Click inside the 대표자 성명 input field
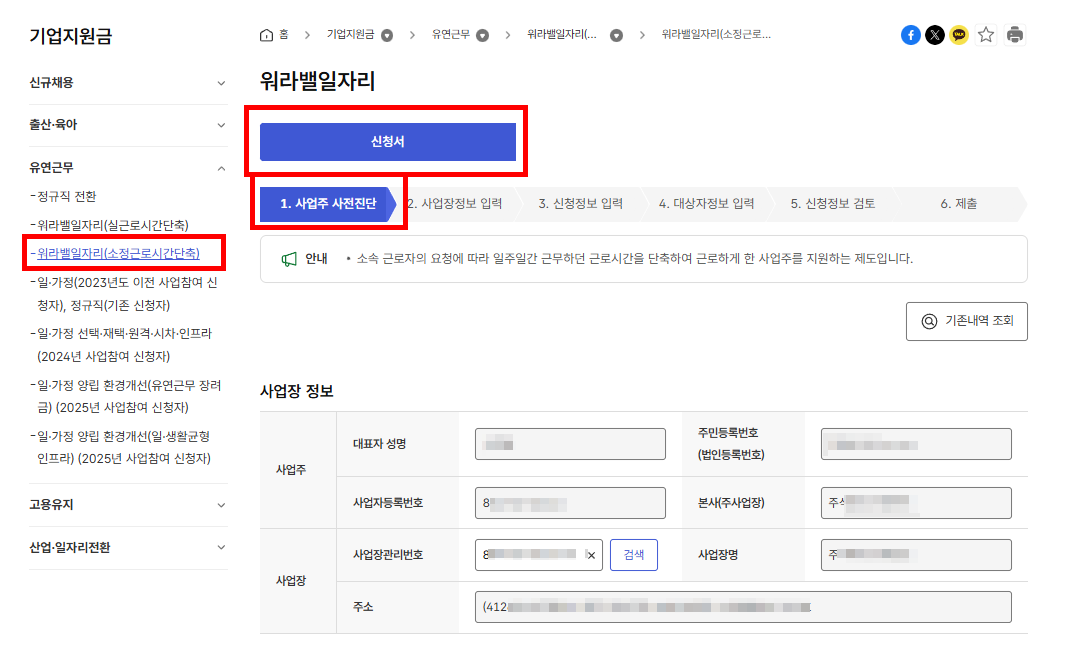 click(570, 443)
